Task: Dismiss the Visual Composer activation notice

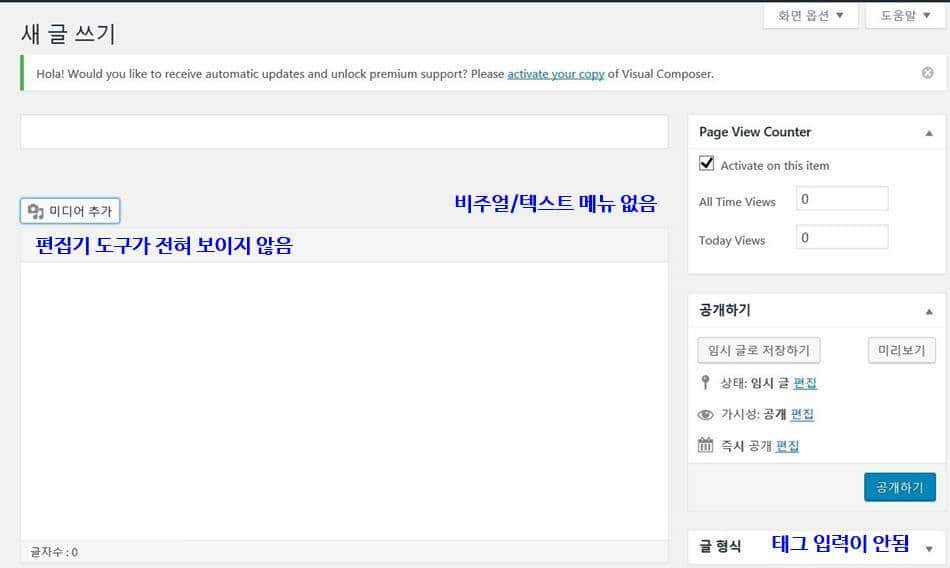Action: [x=927, y=73]
